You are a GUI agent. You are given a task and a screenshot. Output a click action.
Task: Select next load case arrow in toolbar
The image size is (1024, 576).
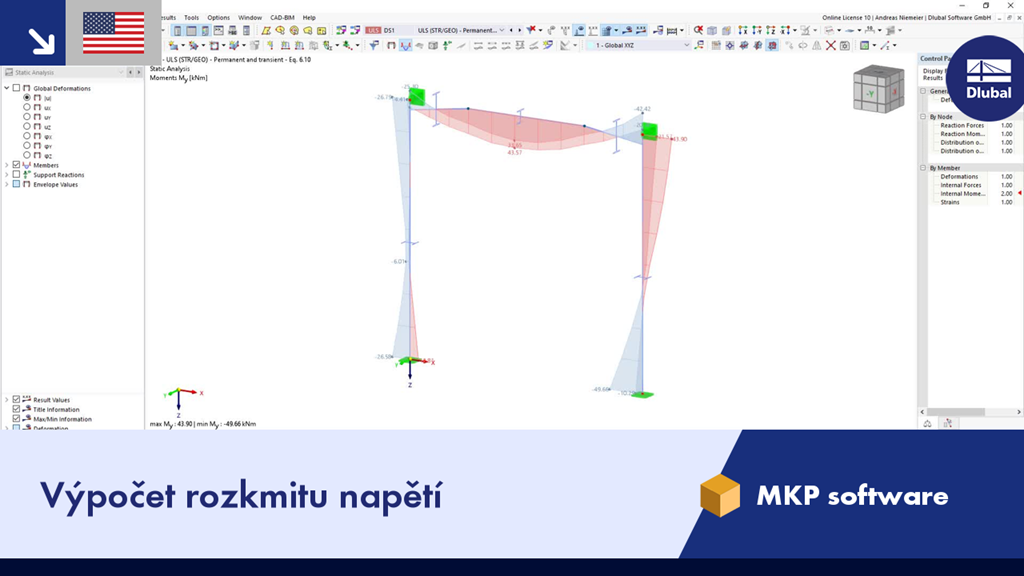pos(520,30)
